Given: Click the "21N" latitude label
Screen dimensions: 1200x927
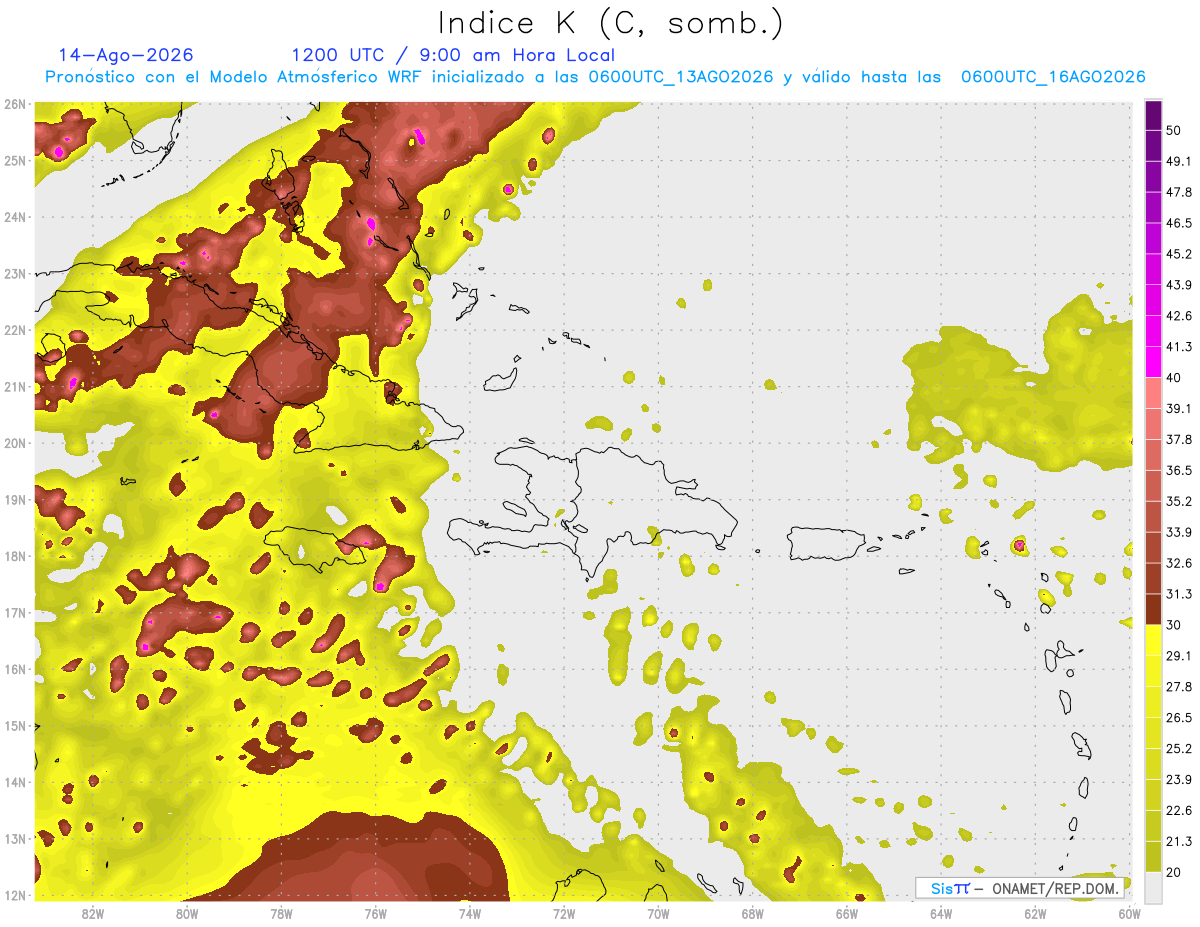Looking at the screenshot, I should tap(15, 386).
